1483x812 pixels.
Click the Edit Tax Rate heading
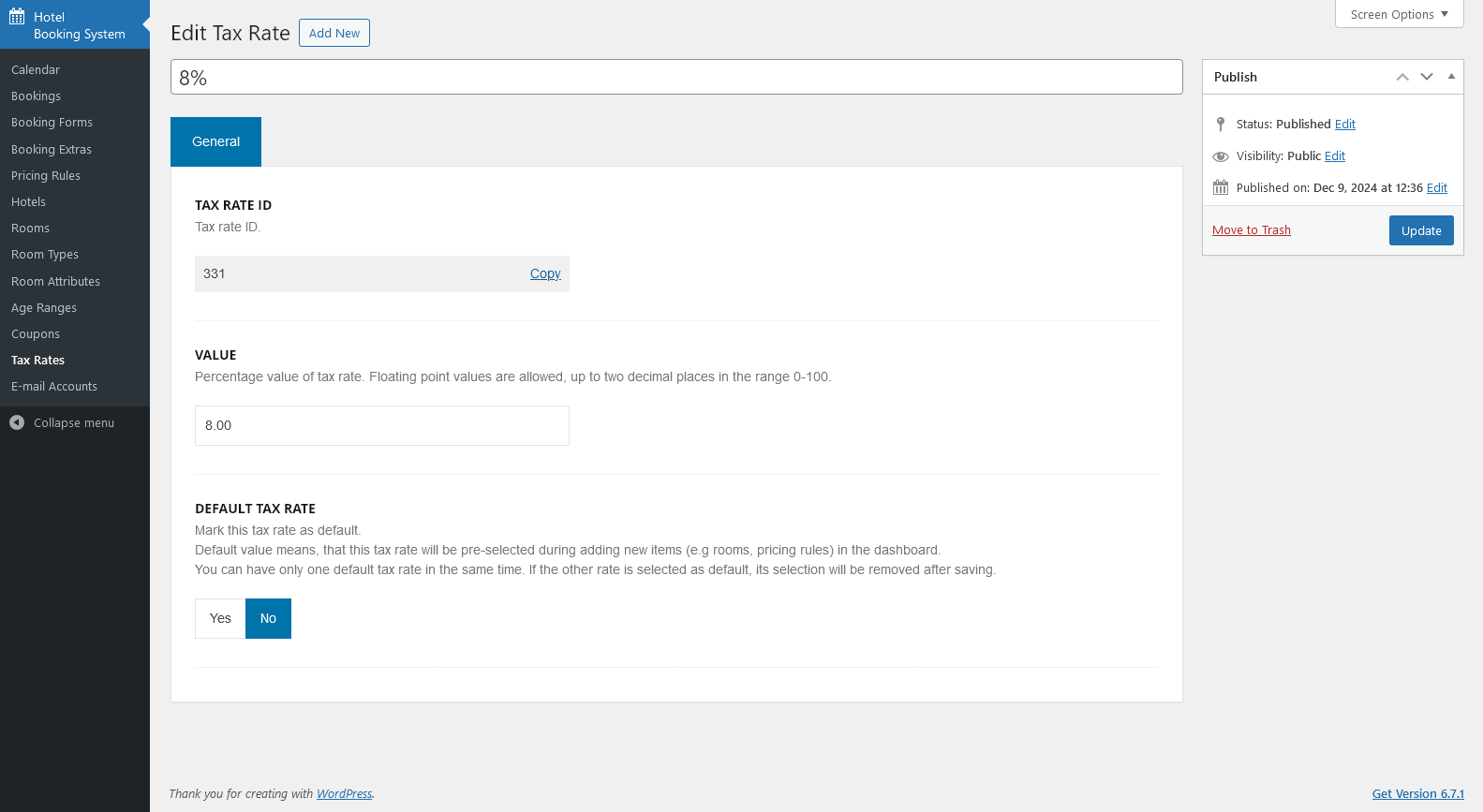[230, 33]
